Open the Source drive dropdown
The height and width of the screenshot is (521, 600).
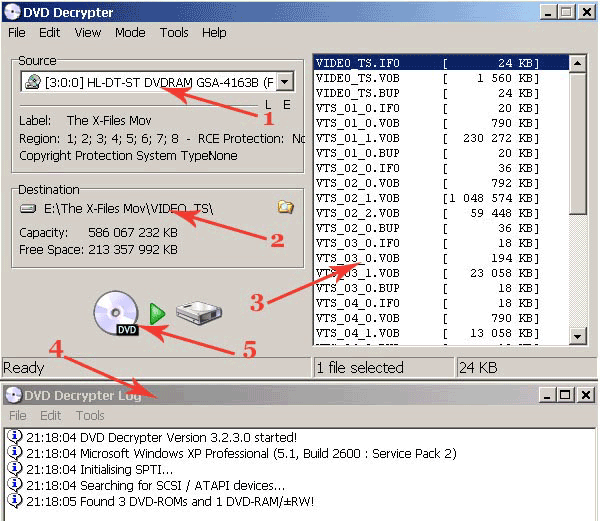pos(285,81)
